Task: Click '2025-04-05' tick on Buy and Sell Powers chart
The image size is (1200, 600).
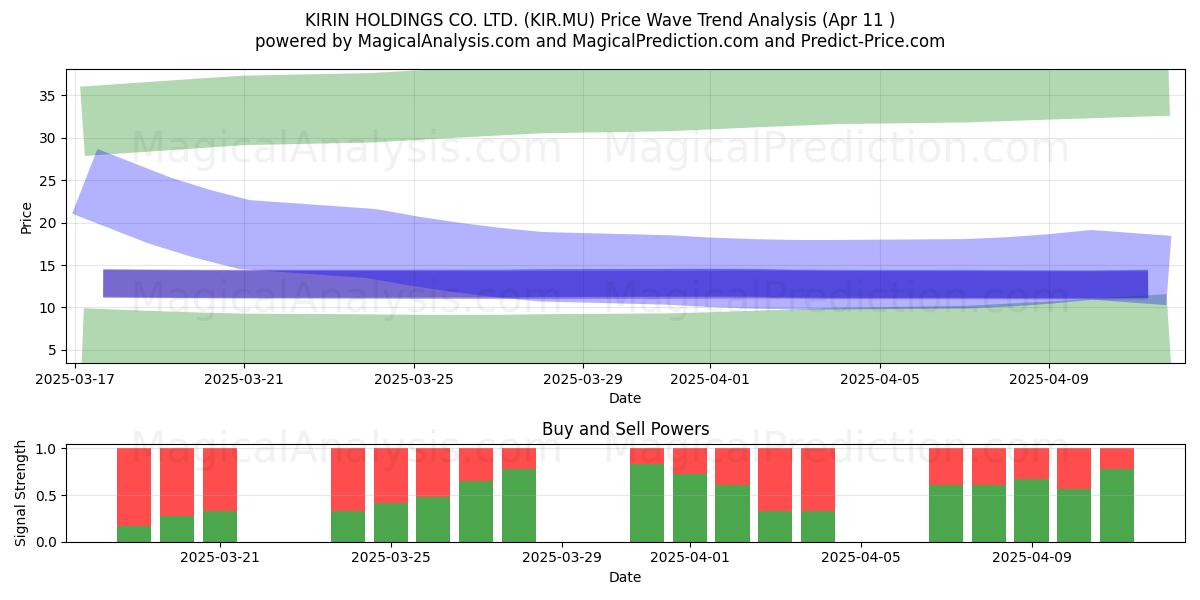Action: (x=861, y=558)
